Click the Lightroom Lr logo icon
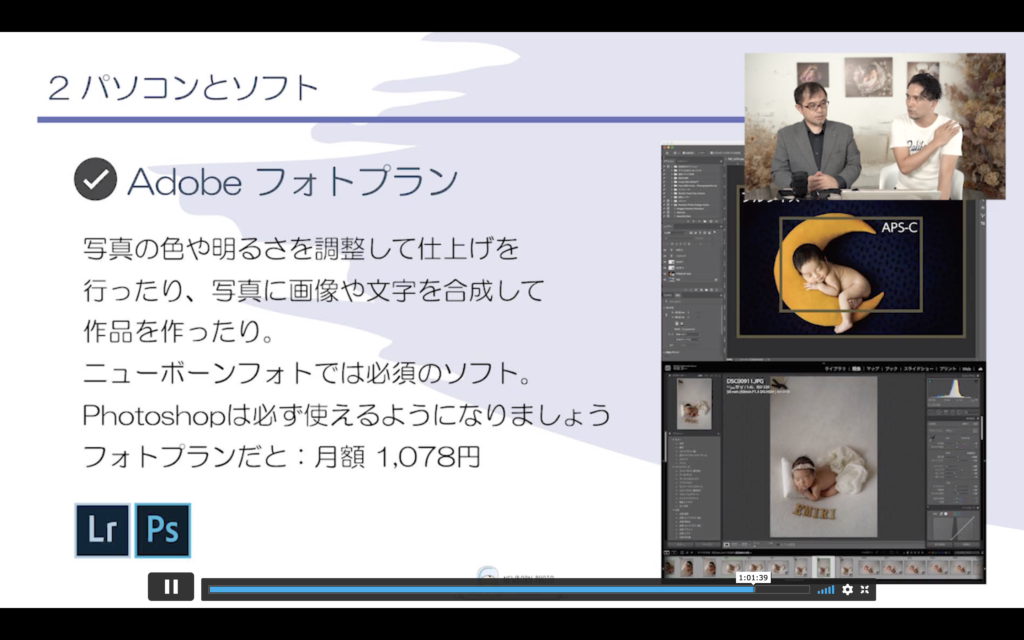 tap(103, 530)
